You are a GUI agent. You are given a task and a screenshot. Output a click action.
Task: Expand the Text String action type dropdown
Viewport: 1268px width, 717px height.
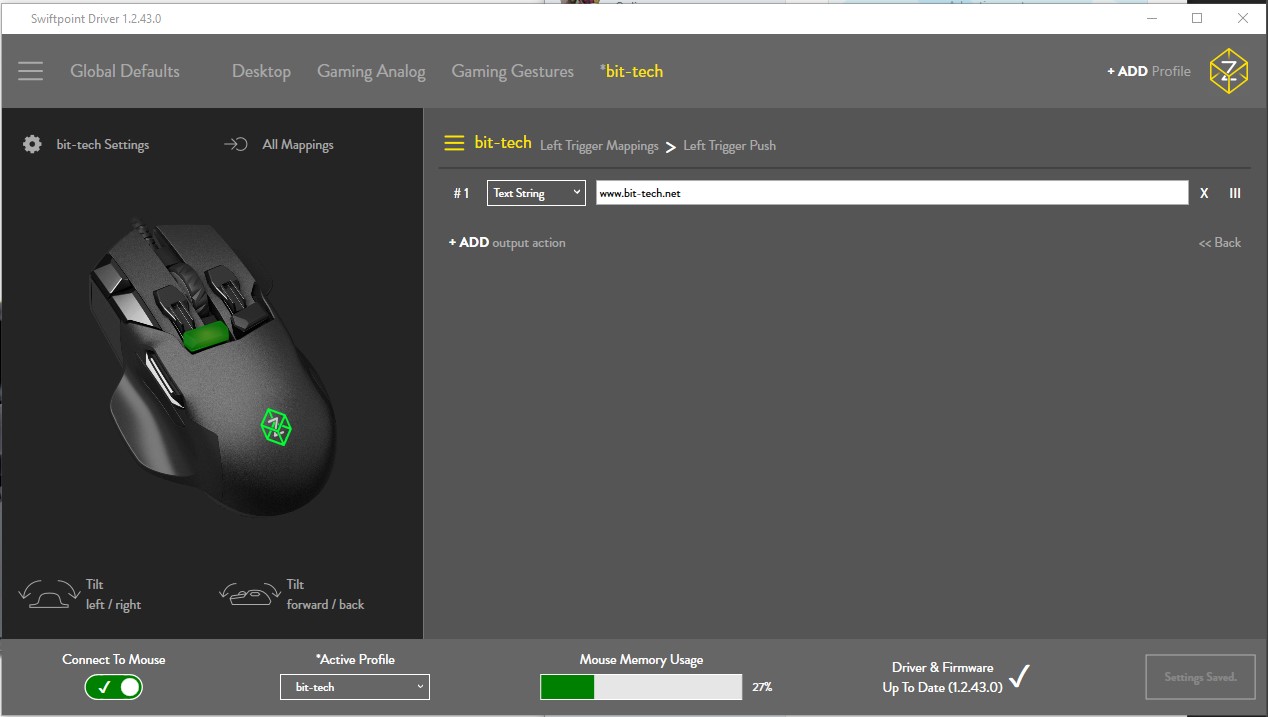coord(536,193)
